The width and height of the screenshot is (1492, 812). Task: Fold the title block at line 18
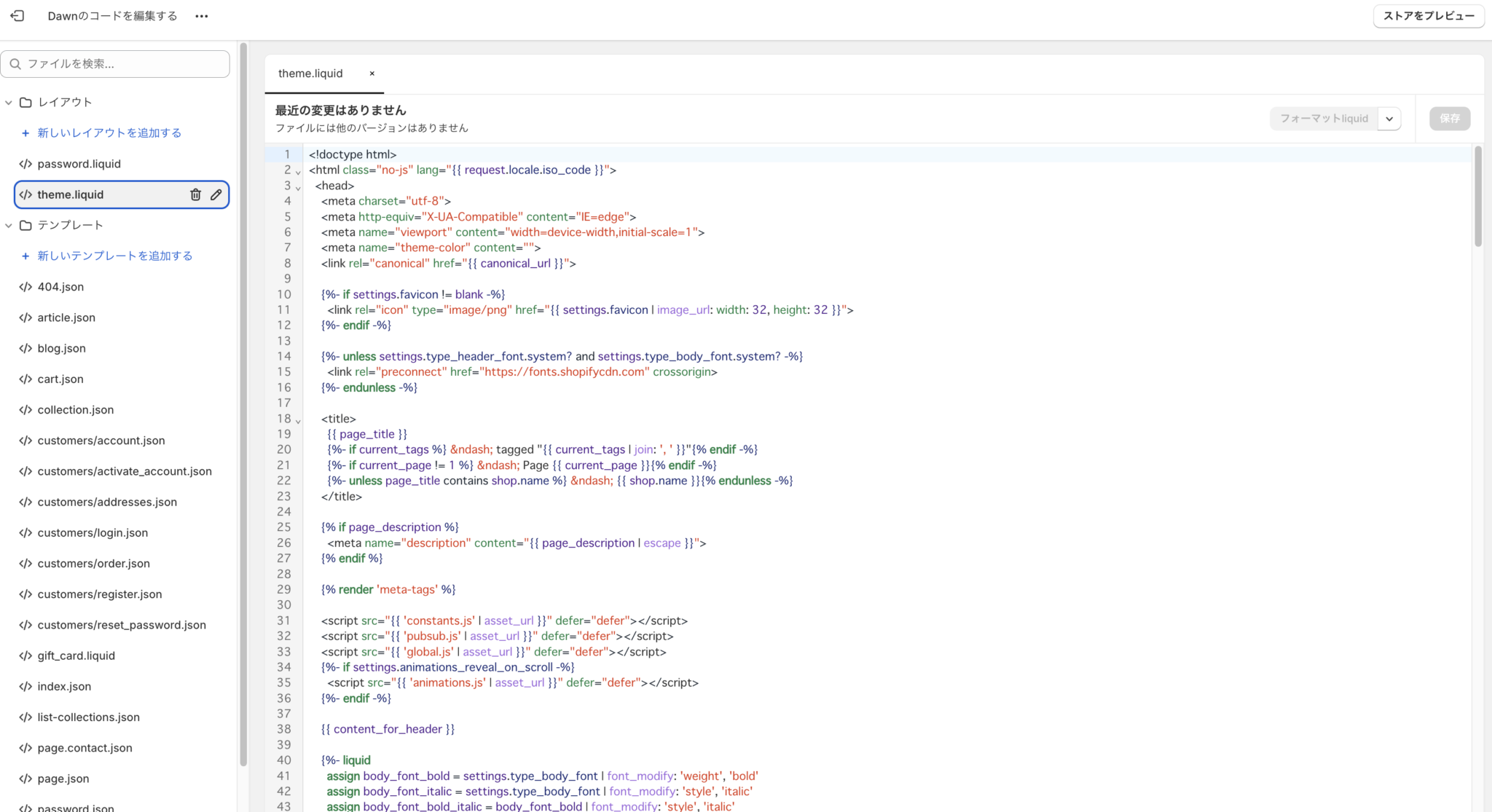[298, 421]
